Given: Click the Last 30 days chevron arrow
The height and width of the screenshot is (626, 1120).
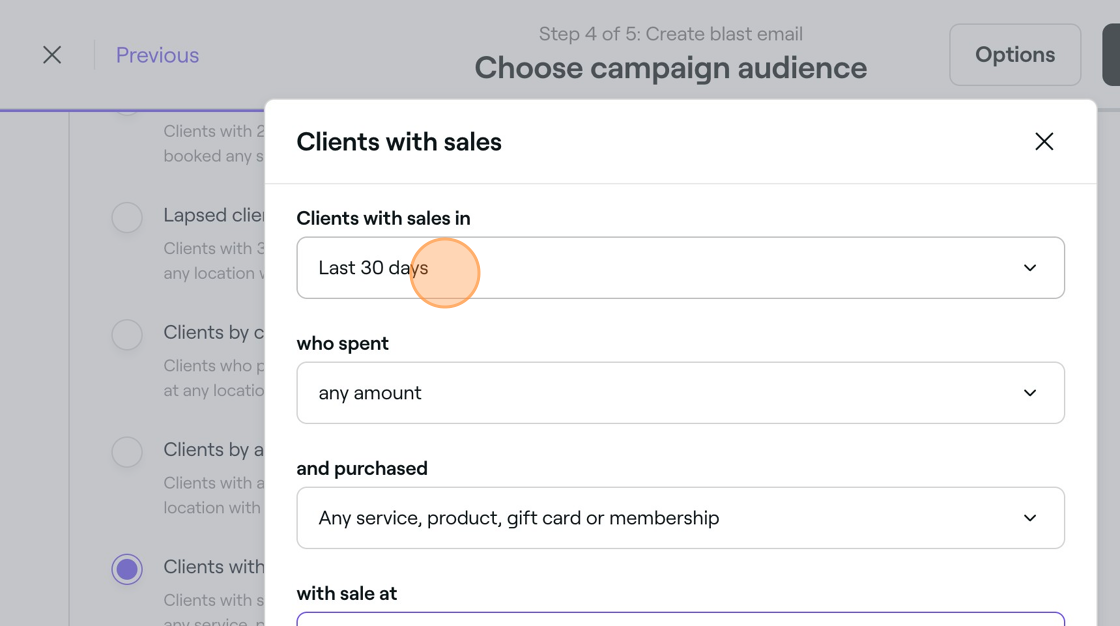Looking at the screenshot, I should coord(1029,268).
